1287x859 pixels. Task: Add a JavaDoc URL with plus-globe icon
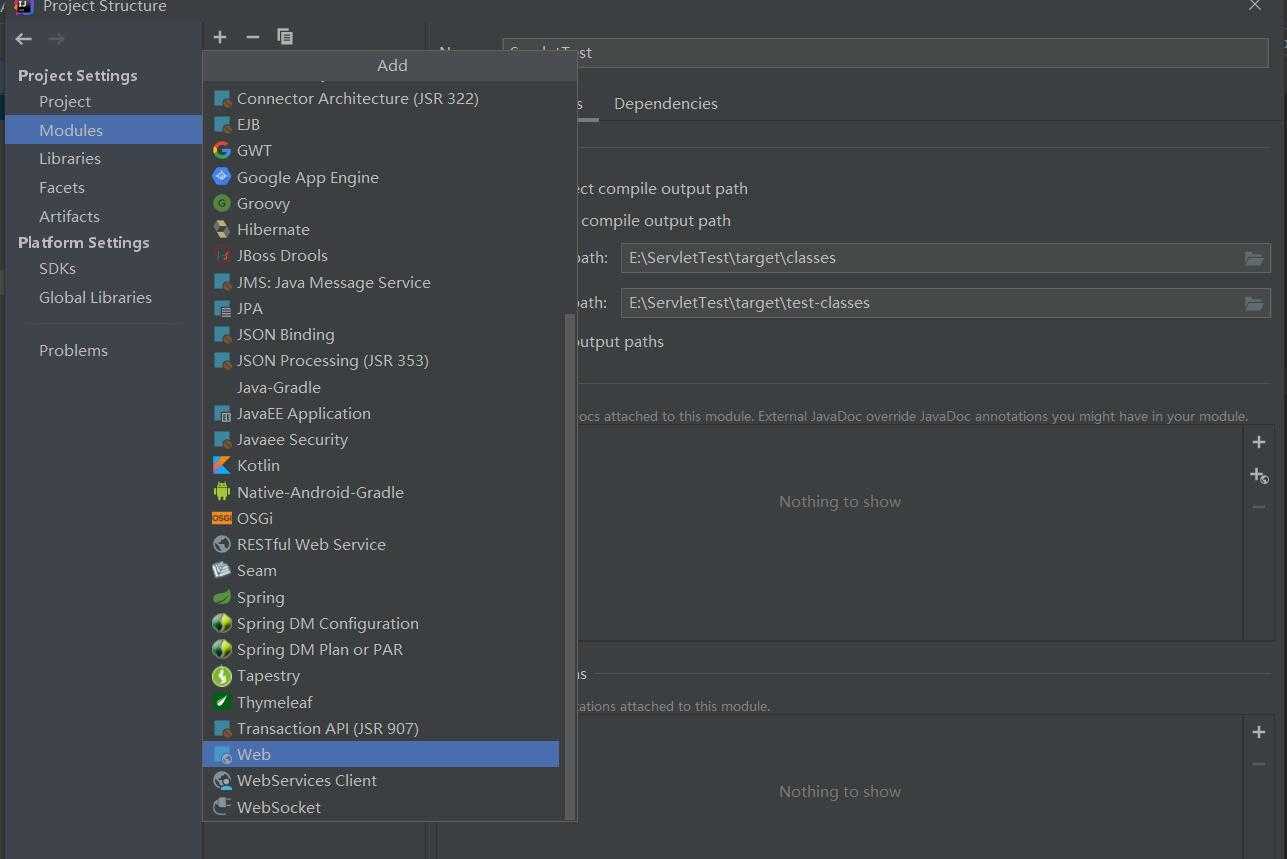[x=1259, y=475]
